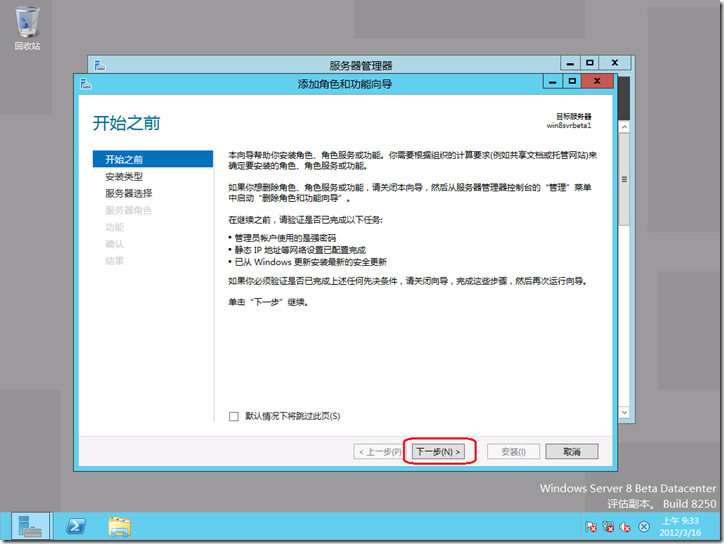Click the Server Manager taskbar icon
The height and width of the screenshot is (544, 724).
(30, 526)
